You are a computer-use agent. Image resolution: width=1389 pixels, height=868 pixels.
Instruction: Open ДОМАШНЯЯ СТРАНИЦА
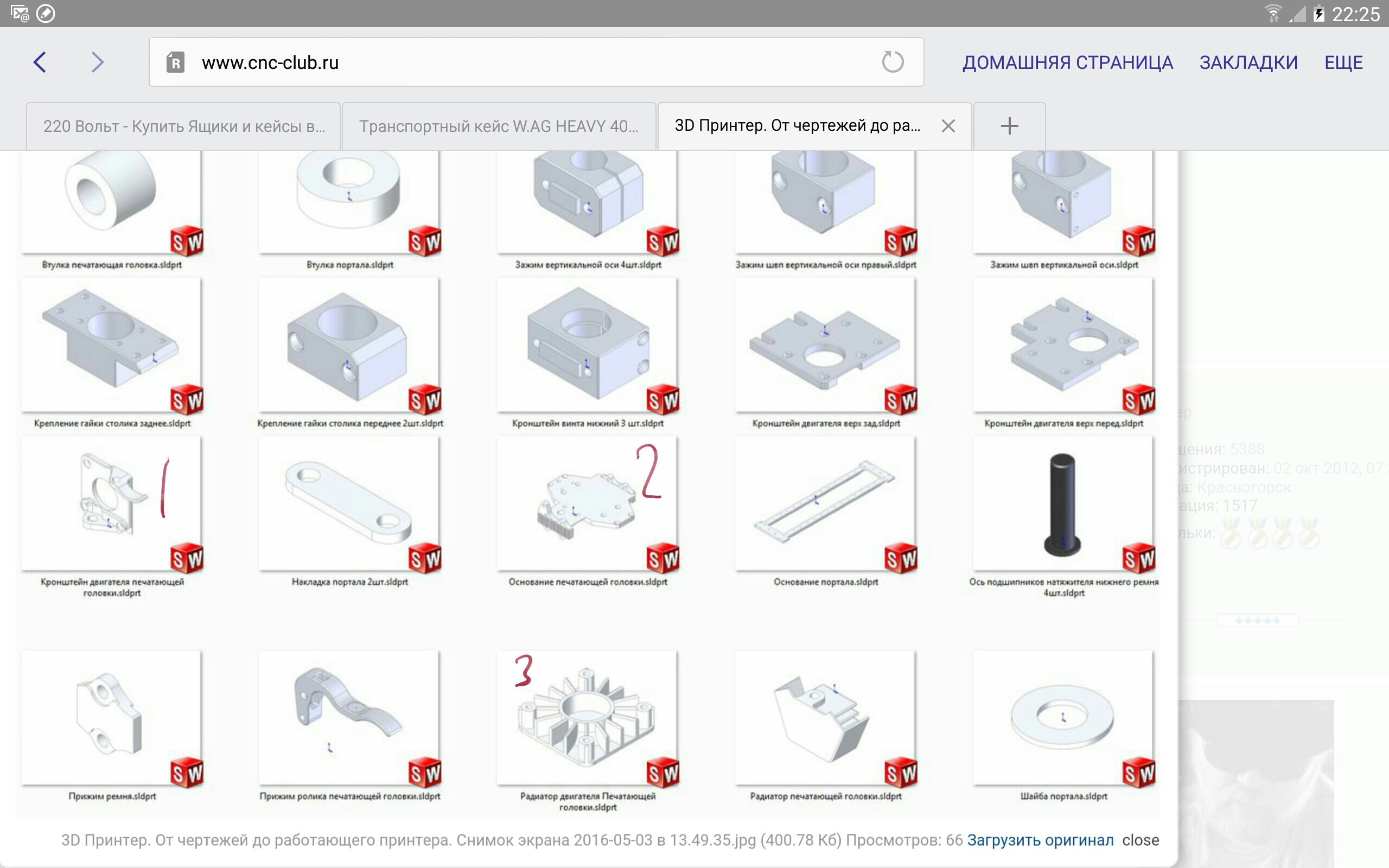pos(1068,62)
